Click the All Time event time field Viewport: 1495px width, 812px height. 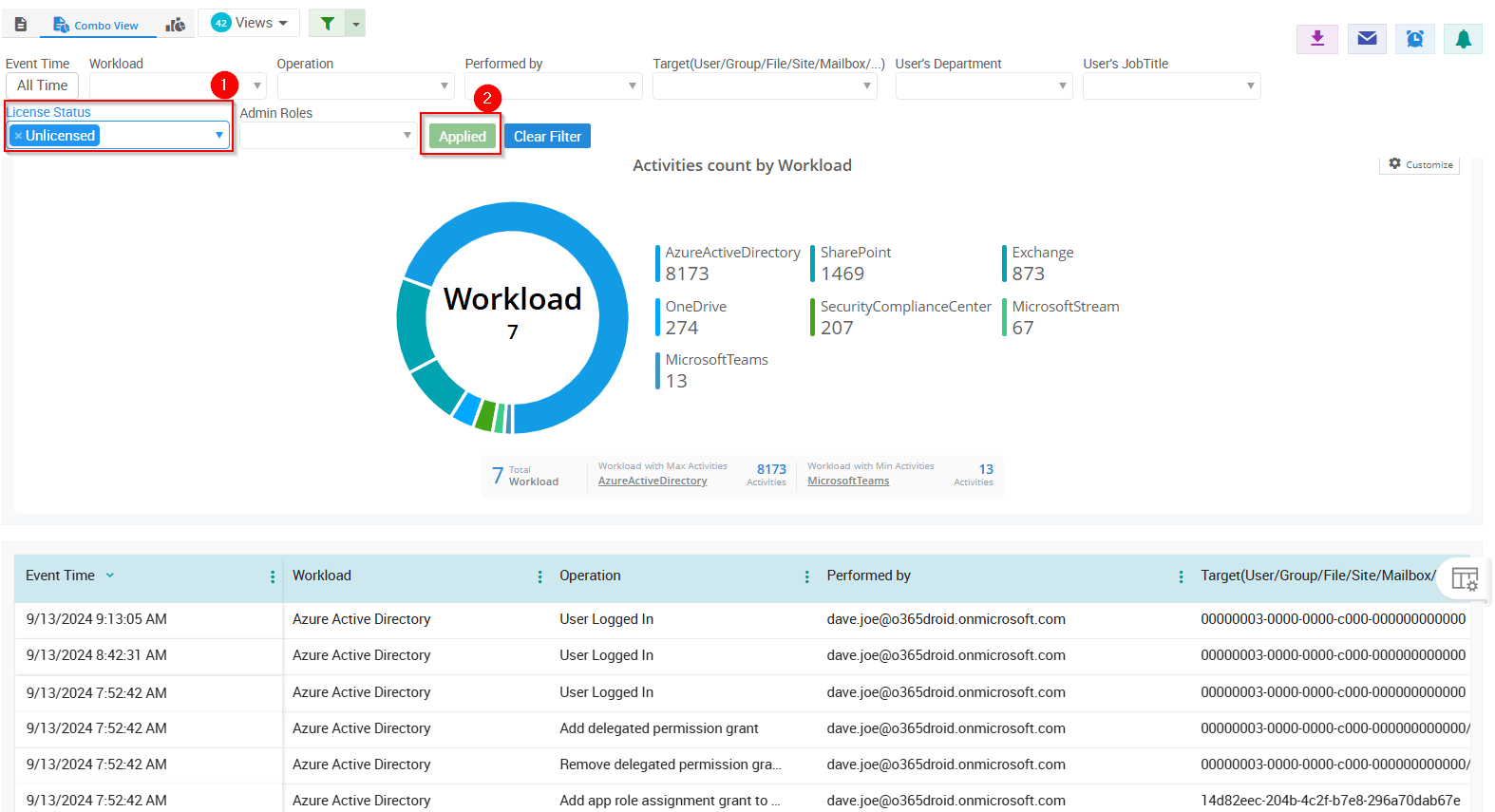43,85
